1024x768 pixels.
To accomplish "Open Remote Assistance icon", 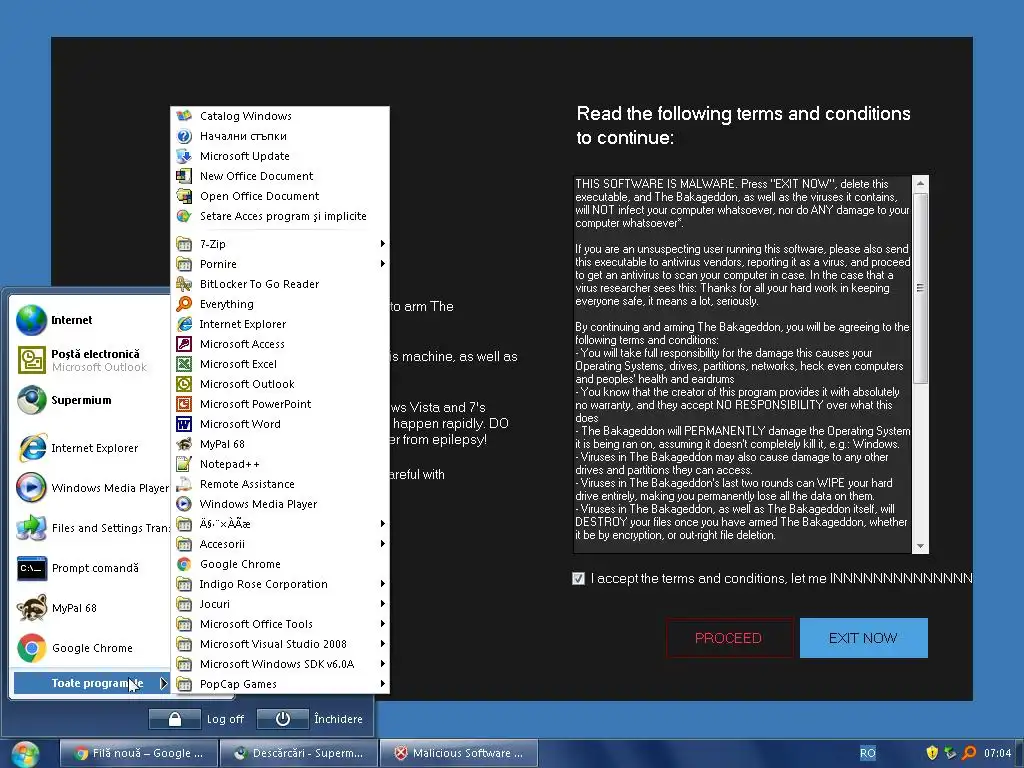I will click(x=184, y=484).
